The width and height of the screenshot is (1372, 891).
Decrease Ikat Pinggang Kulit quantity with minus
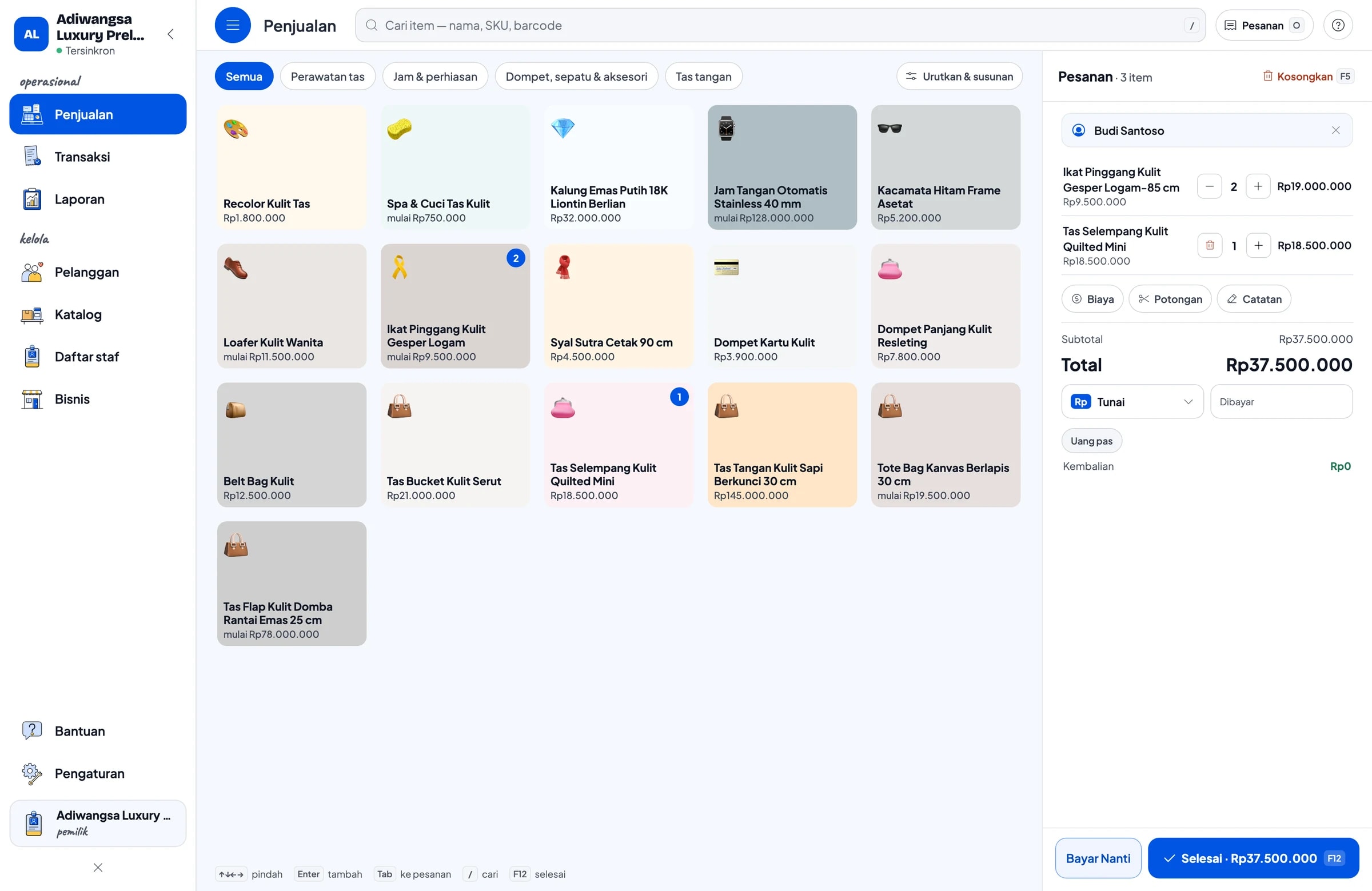pyautogui.click(x=1210, y=186)
